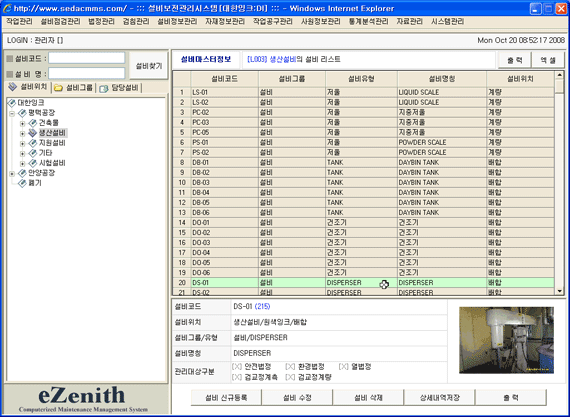Switch to the 설비그룹 tab
The image size is (570, 417).
pos(74,88)
